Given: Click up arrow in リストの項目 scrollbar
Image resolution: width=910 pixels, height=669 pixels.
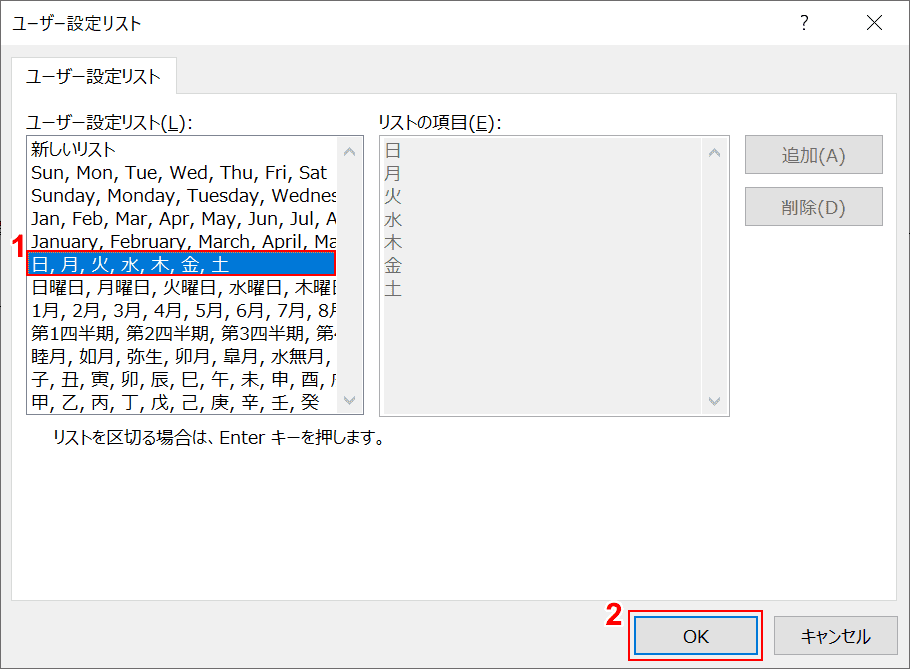Looking at the screenshot, I should tap(714, 153).
